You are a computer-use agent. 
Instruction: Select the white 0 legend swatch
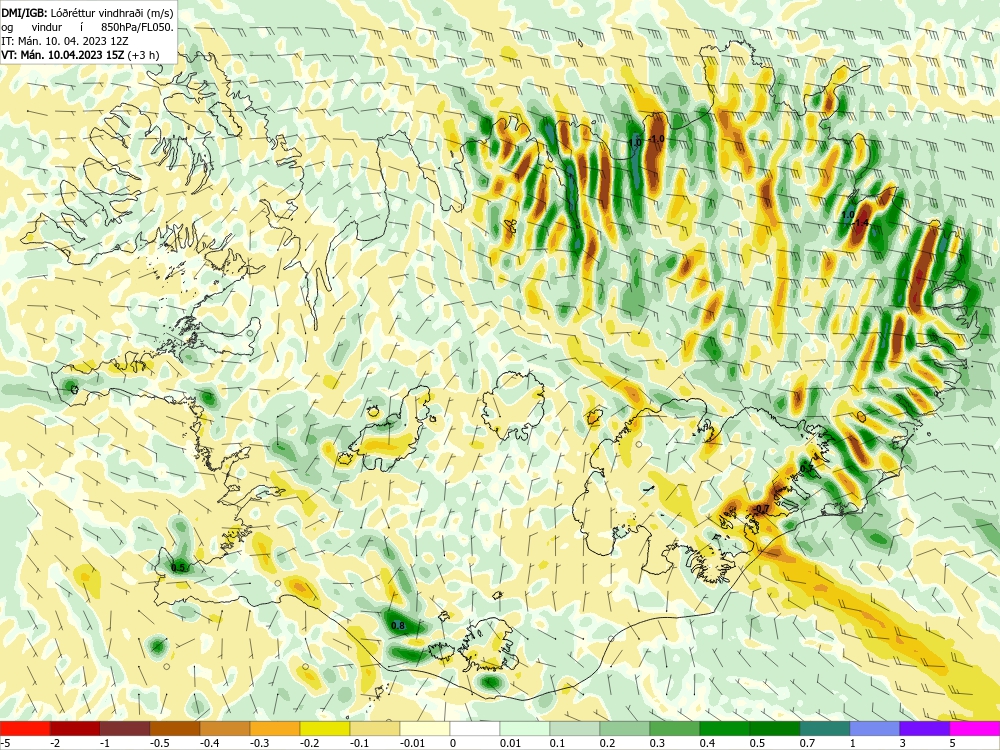(475, 728)
